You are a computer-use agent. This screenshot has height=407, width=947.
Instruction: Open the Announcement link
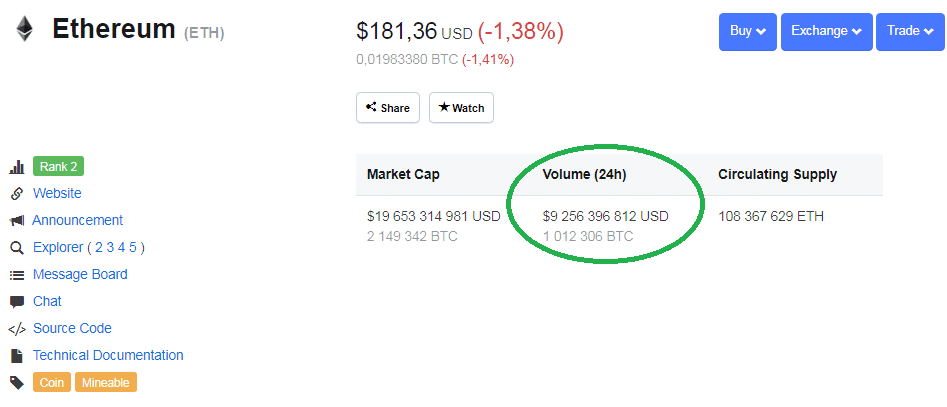[x=77, y=220]
